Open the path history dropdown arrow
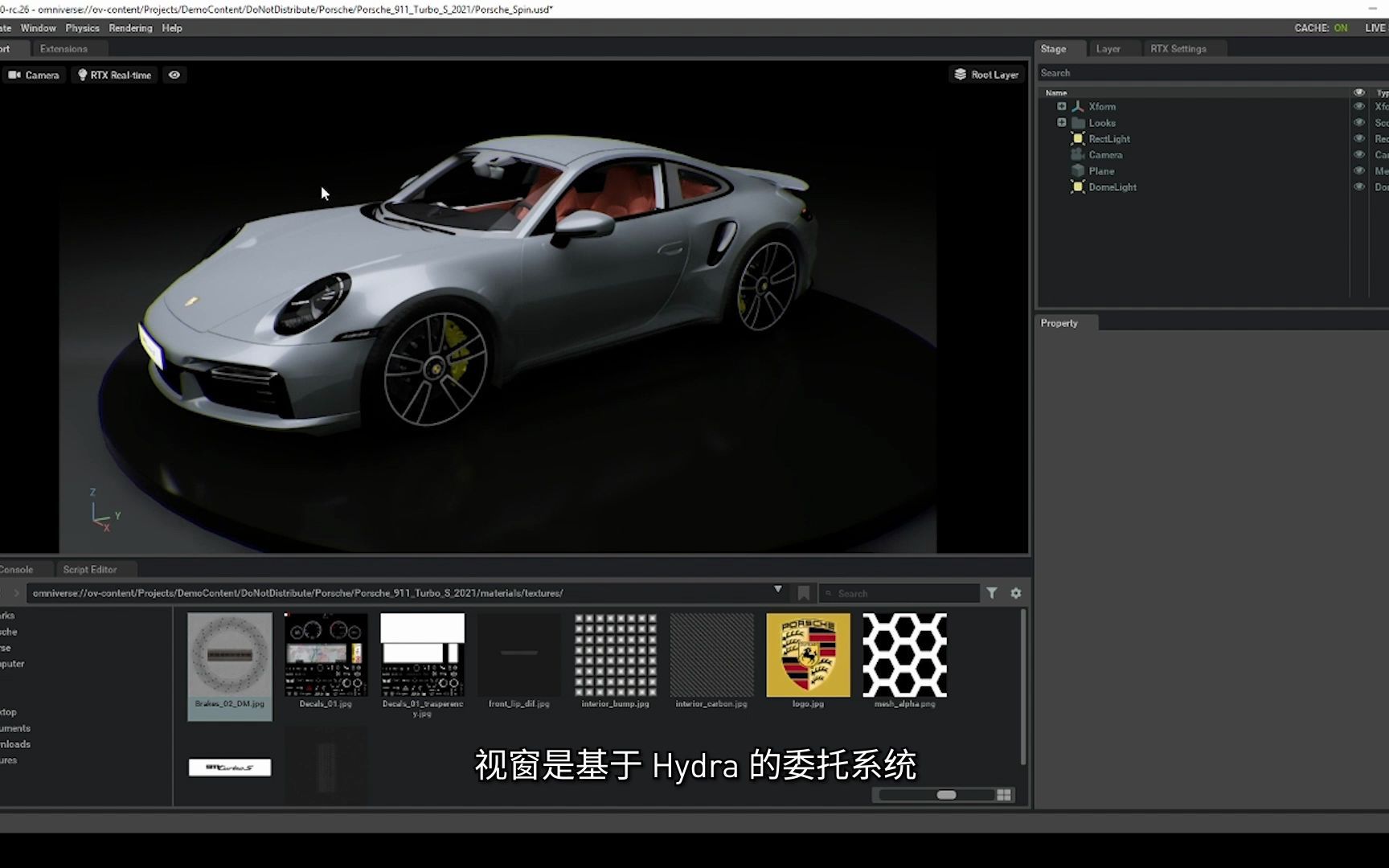Screen dimensions: 1389x868 pyautogui.click(x=777, y=590)
